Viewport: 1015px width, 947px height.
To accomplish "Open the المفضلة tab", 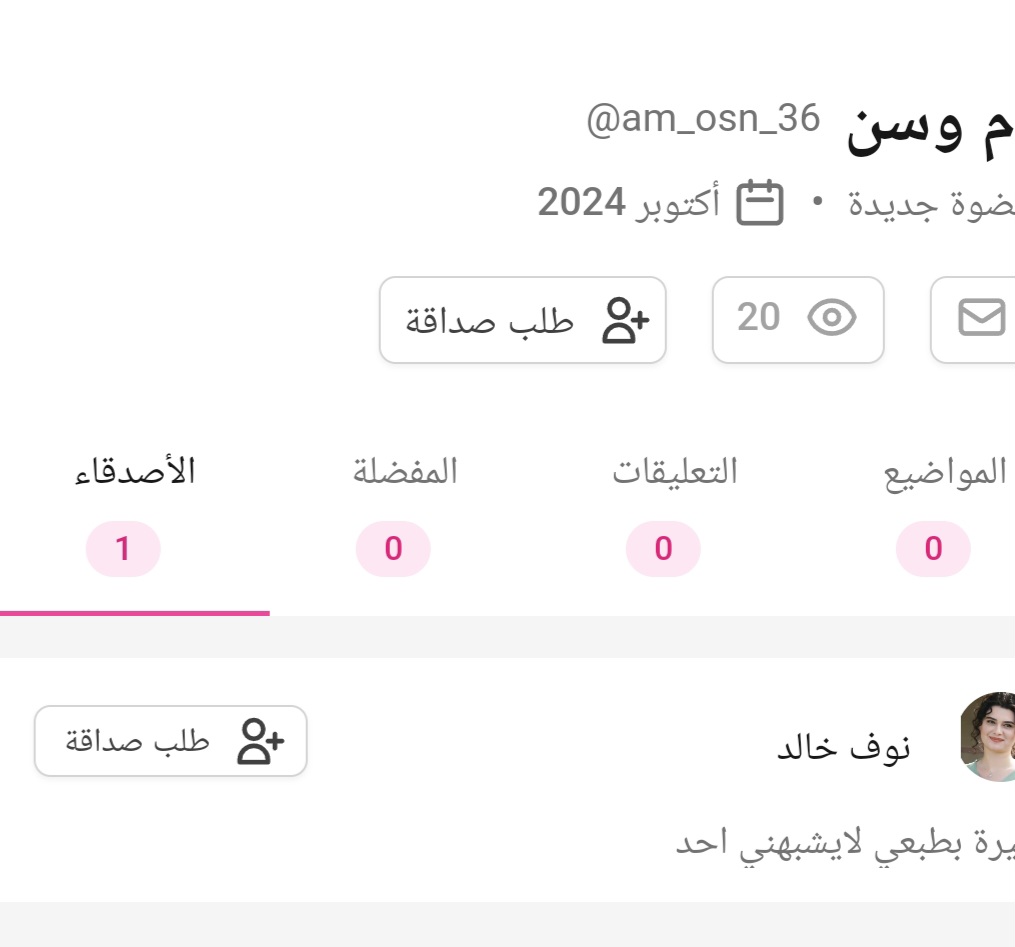I will (x=405, y=472).
